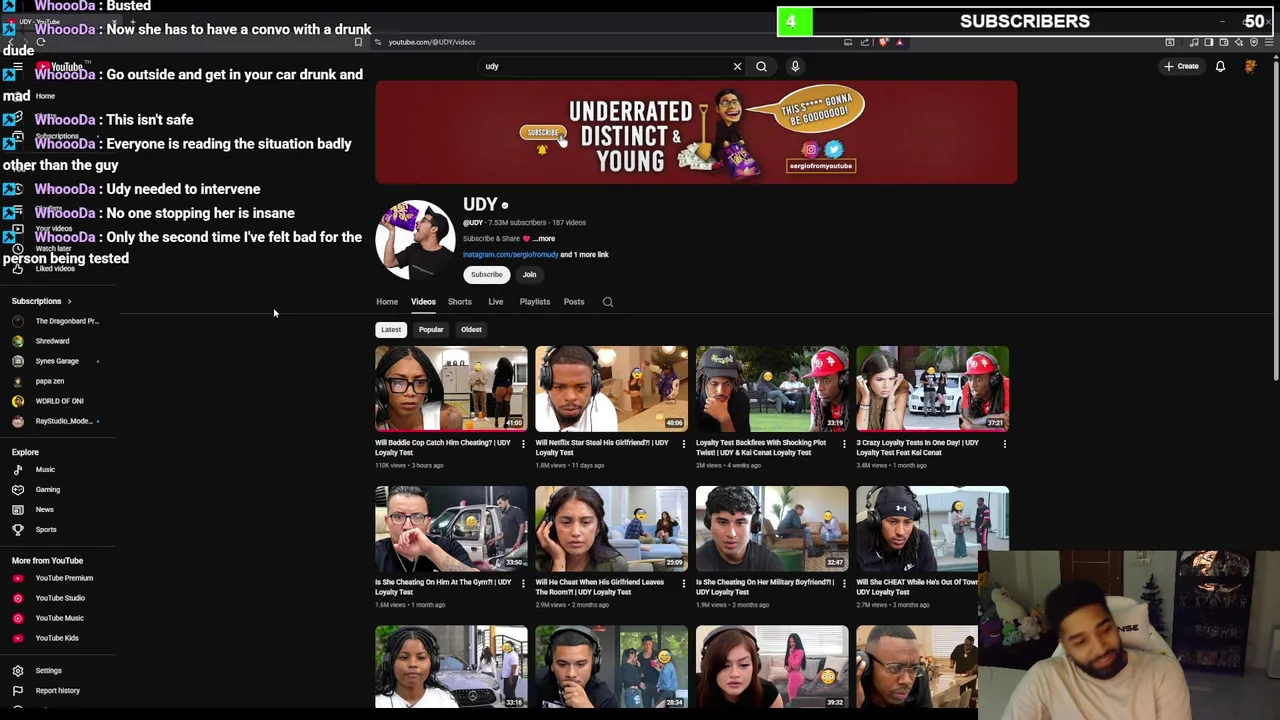Open YouTube hamburger guide menu icon

17,67
